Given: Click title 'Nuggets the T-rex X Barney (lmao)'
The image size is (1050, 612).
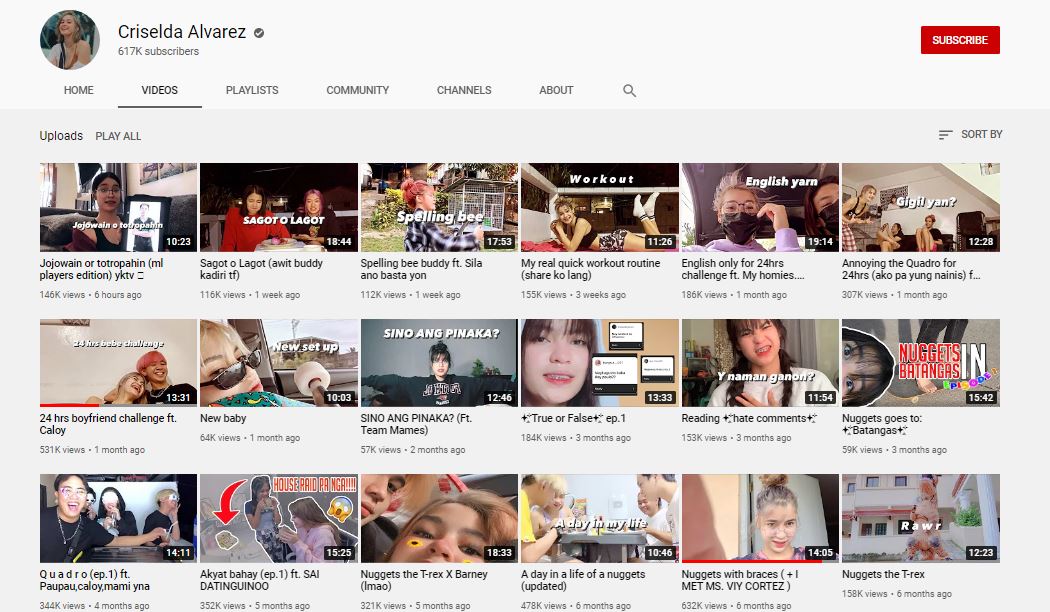Looking at the screenshot, I should coord(424,580).
